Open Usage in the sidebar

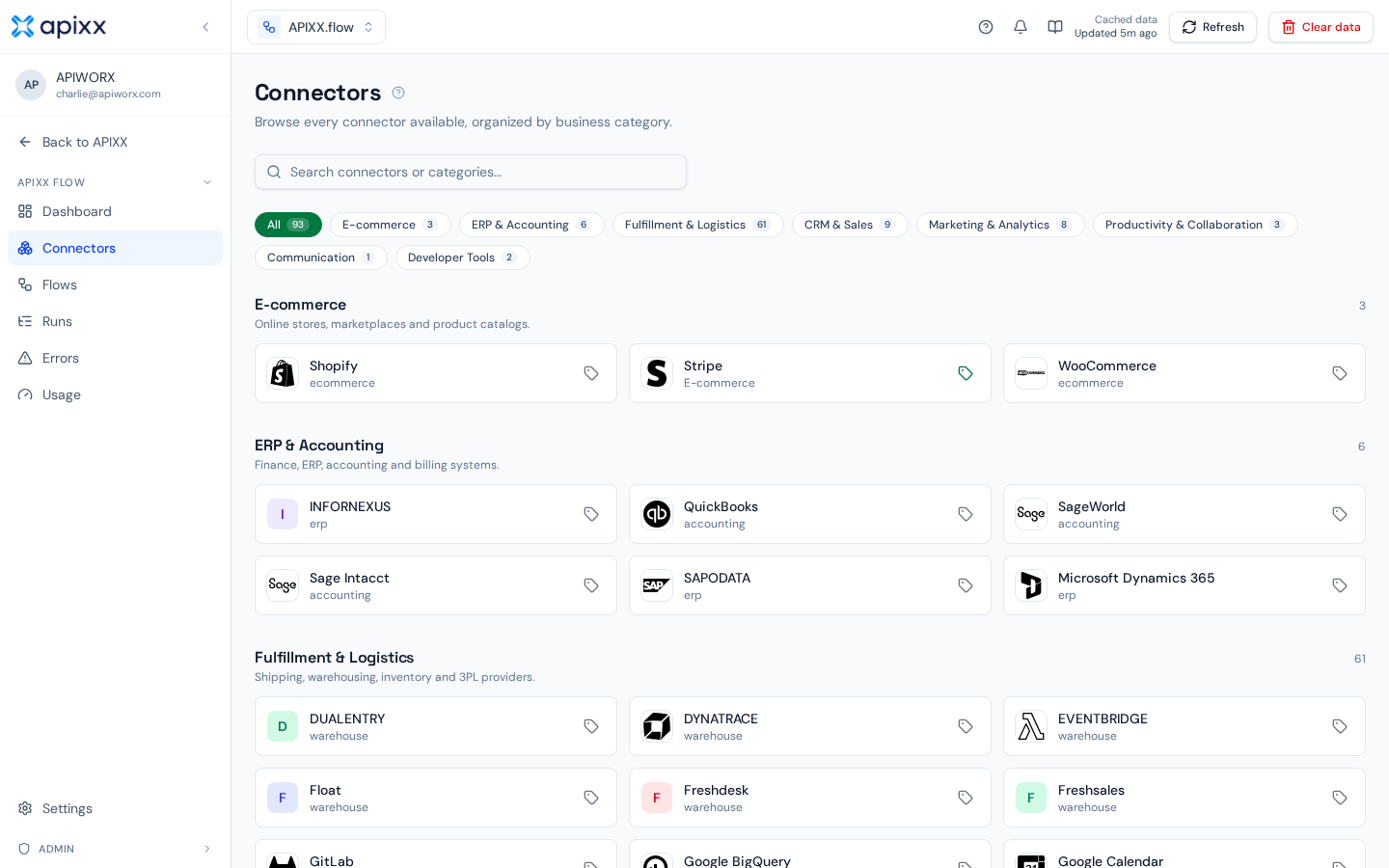(115, 394)
